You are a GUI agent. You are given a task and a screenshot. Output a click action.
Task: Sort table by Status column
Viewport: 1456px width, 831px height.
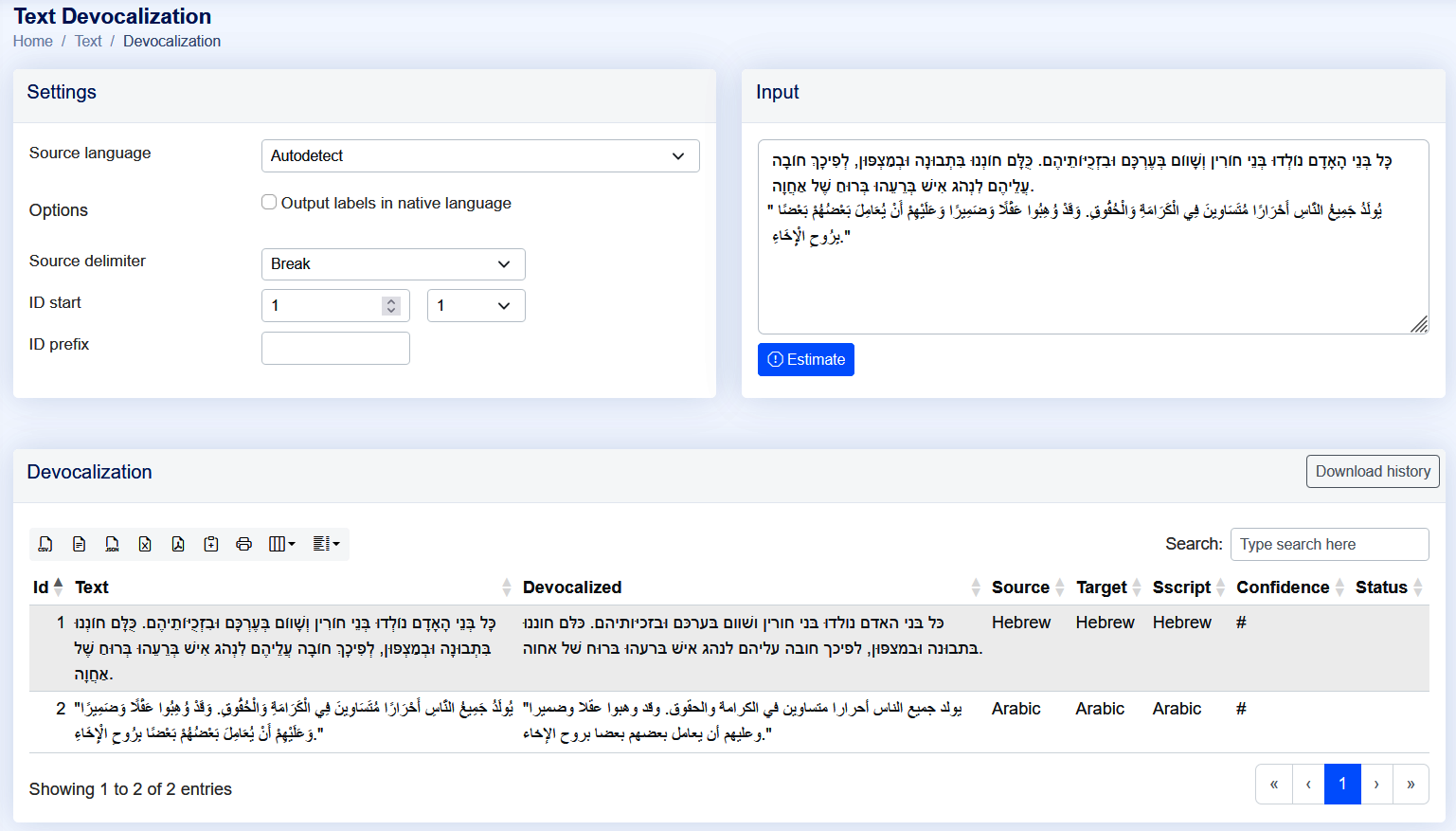tap(1390, 587)
